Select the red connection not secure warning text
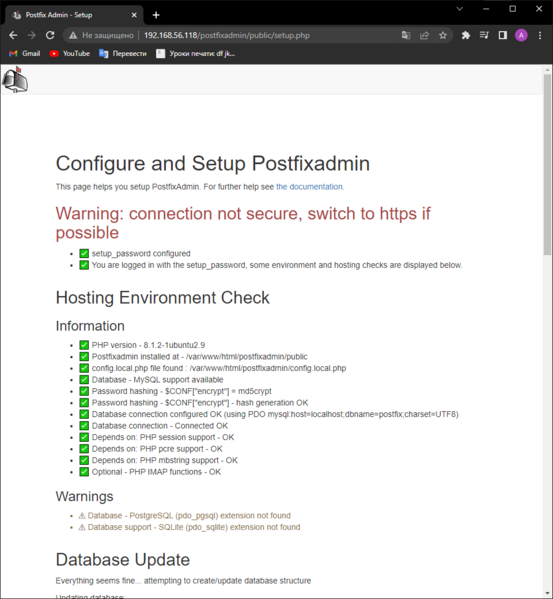The width and height of the screenshot is (553, 599). click(243, 223)
